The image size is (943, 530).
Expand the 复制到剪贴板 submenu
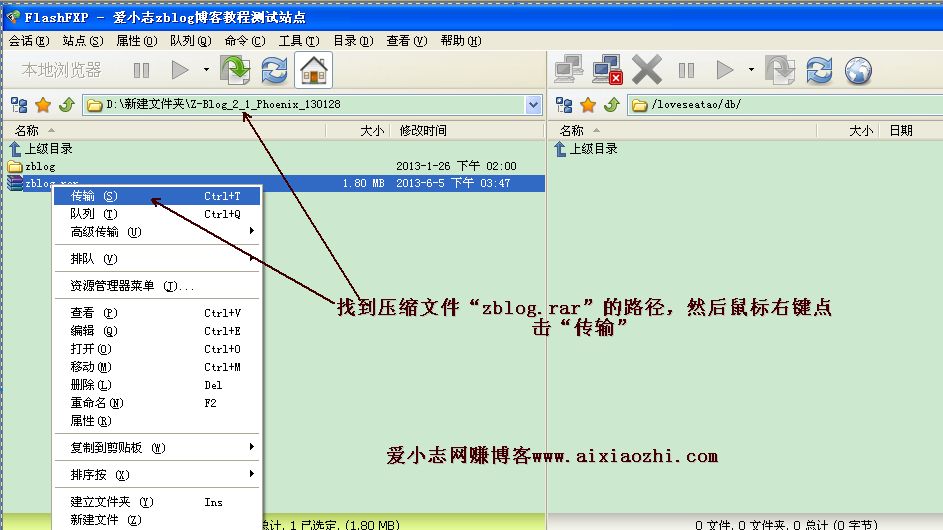[x=157, y=448]
